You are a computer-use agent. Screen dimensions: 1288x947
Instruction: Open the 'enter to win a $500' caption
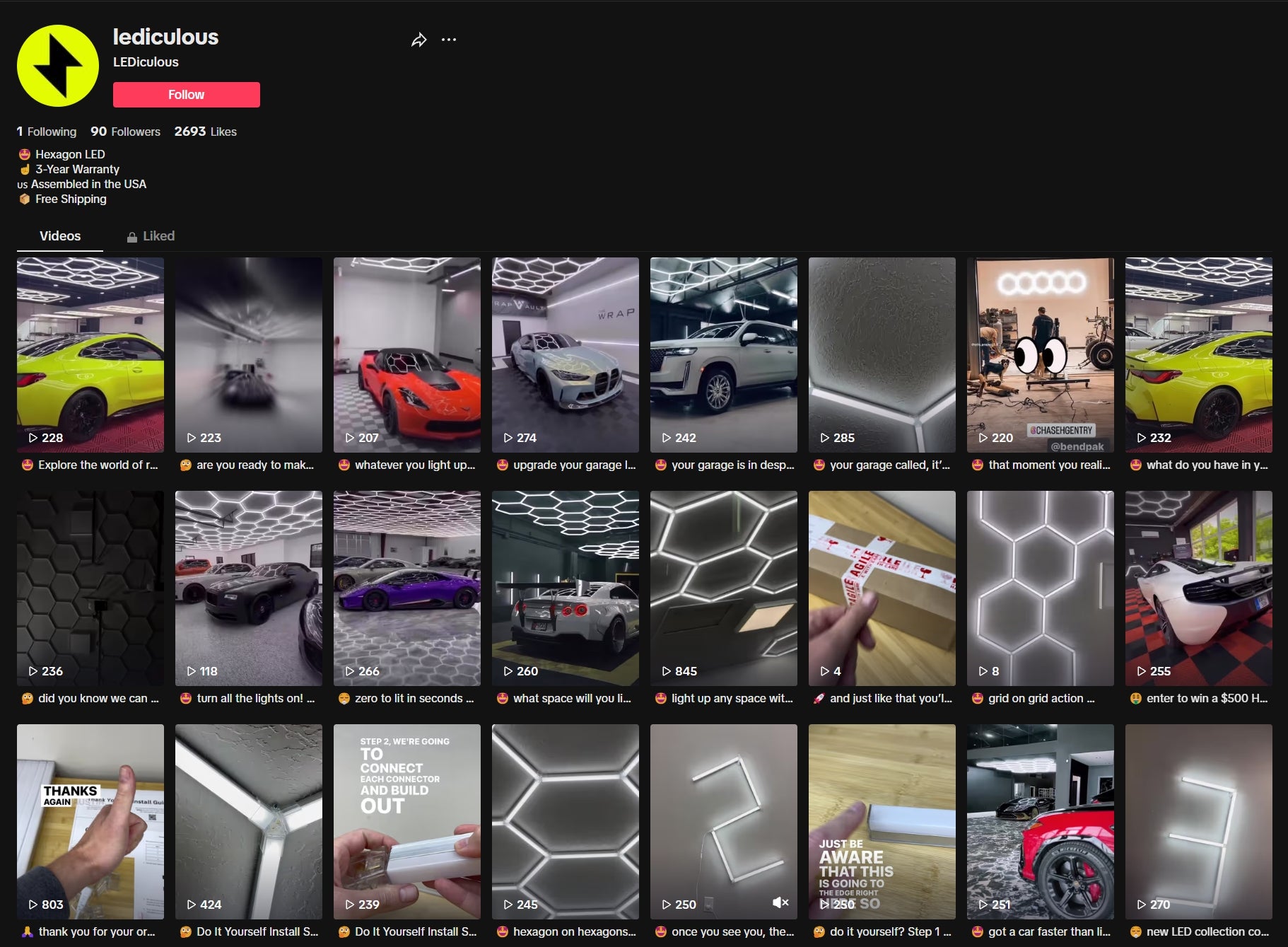click(1206, 698)
